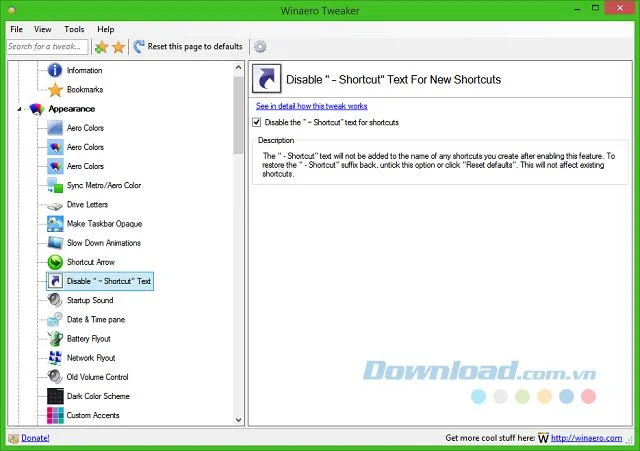Collapse the Appearance tree node
Screen dimensions: 640x451
(x=19, y=109)
